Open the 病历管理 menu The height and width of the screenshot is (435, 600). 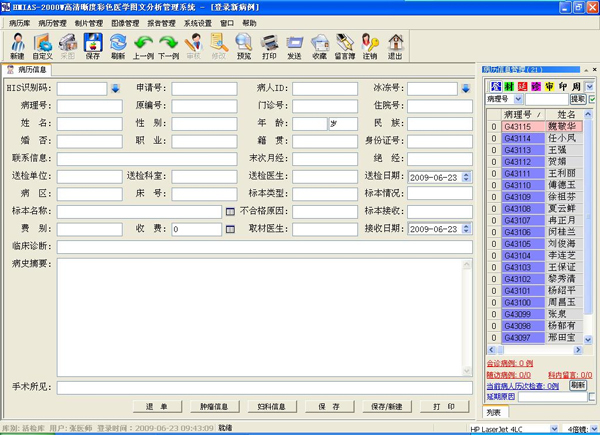point(52,23)
